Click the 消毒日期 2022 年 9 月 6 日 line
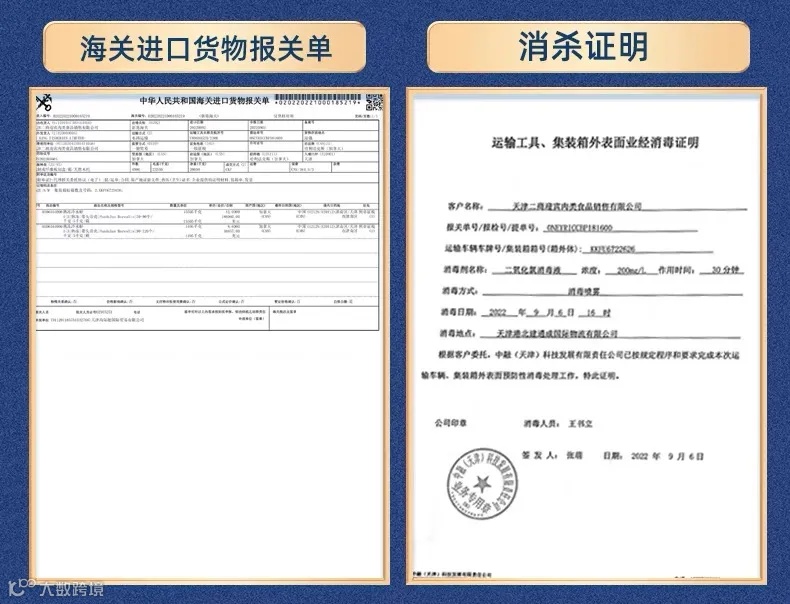Screen dimensions: 790x604 [x=525, y=313]
